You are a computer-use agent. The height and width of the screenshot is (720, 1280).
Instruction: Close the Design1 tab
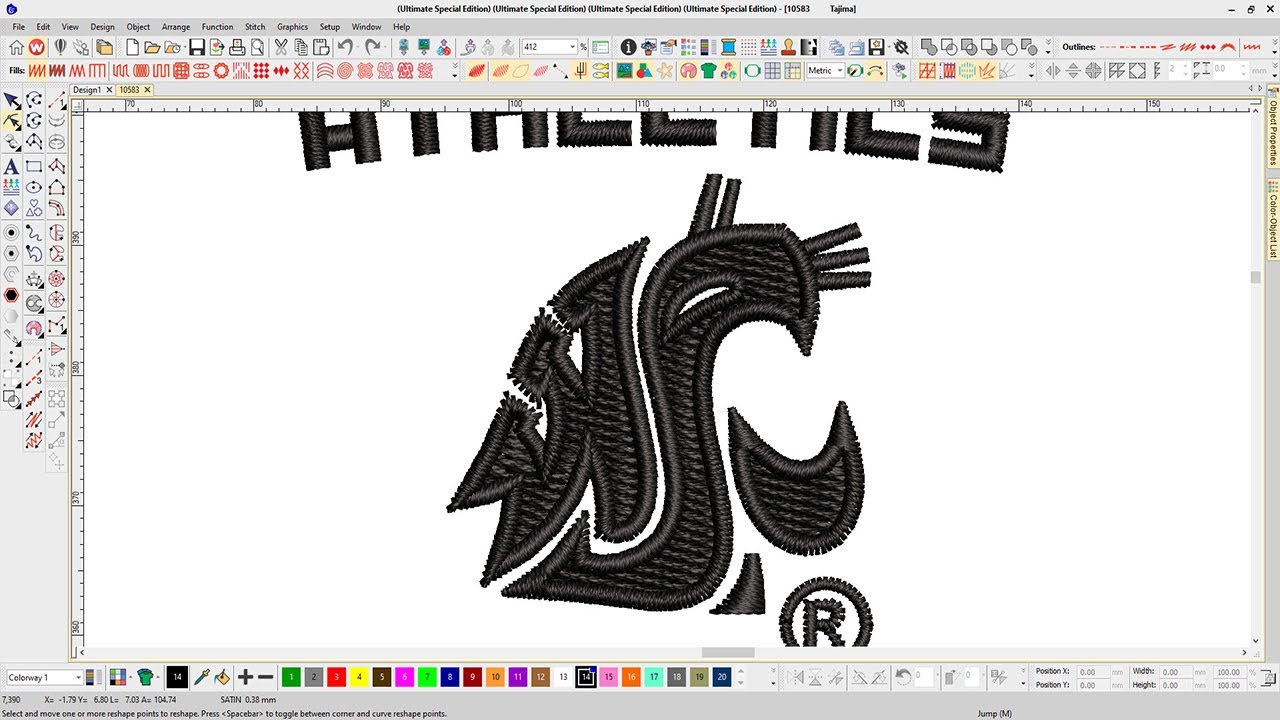107,90
